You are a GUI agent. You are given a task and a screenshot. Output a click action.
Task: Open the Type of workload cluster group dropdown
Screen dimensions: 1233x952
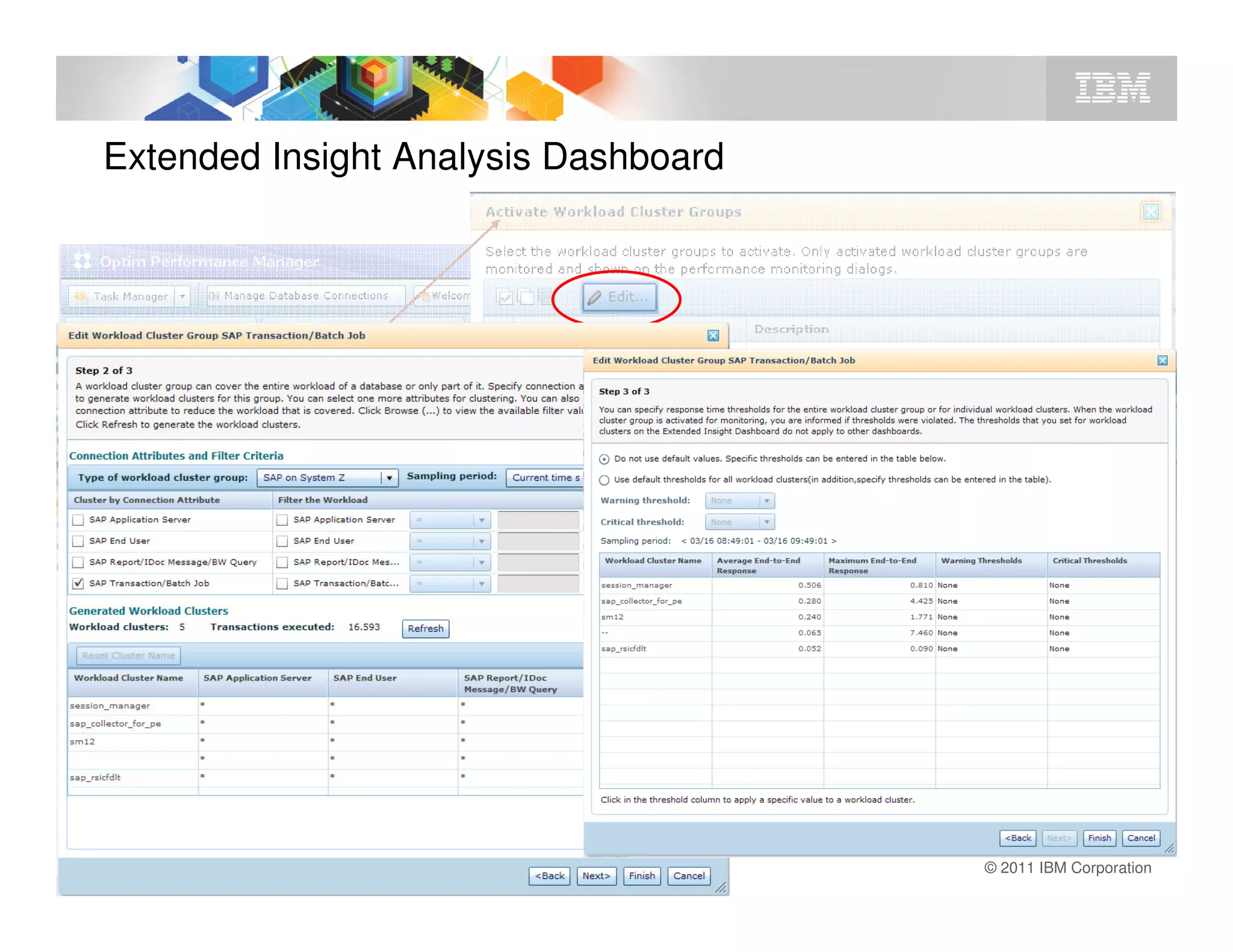(x=328, y=478)
